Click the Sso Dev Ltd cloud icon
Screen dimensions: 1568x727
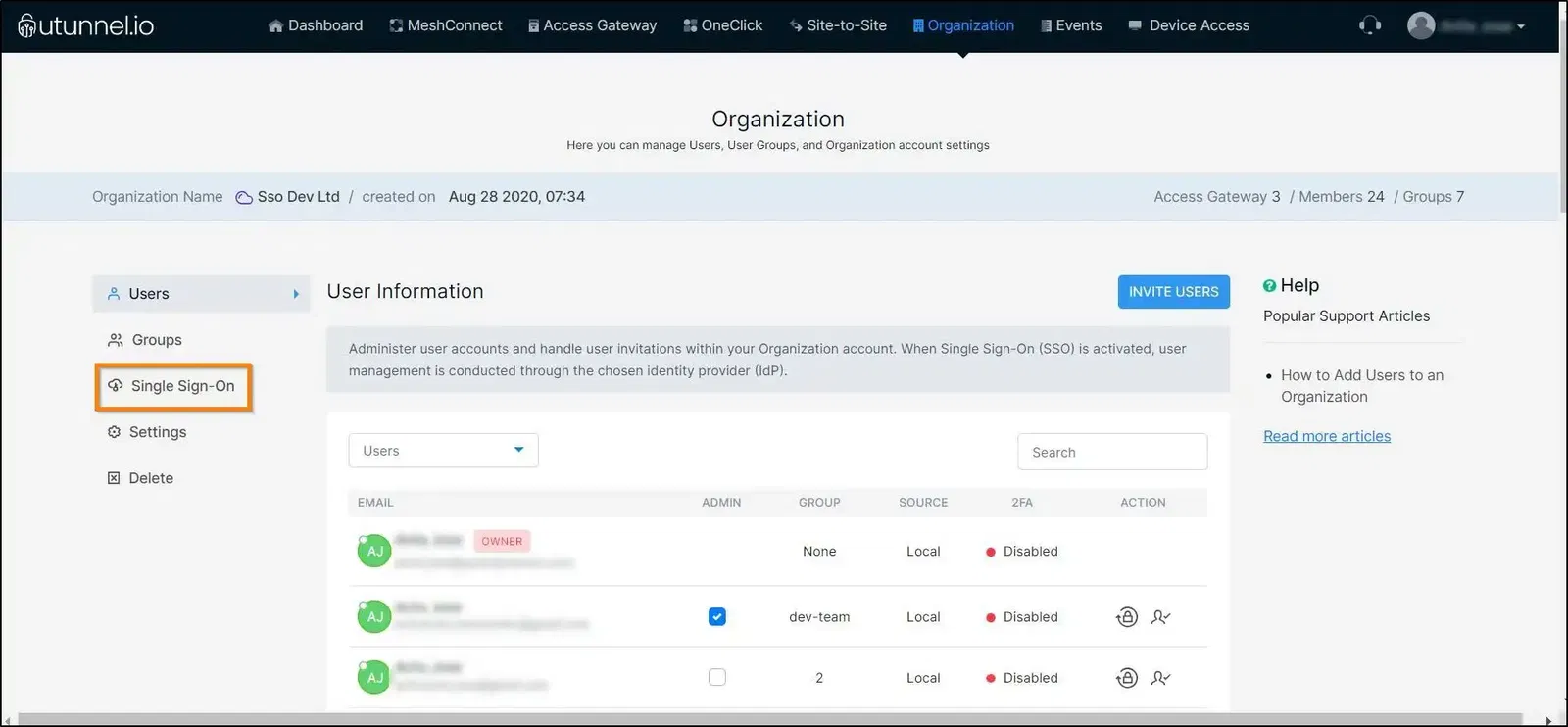(244, 197)
